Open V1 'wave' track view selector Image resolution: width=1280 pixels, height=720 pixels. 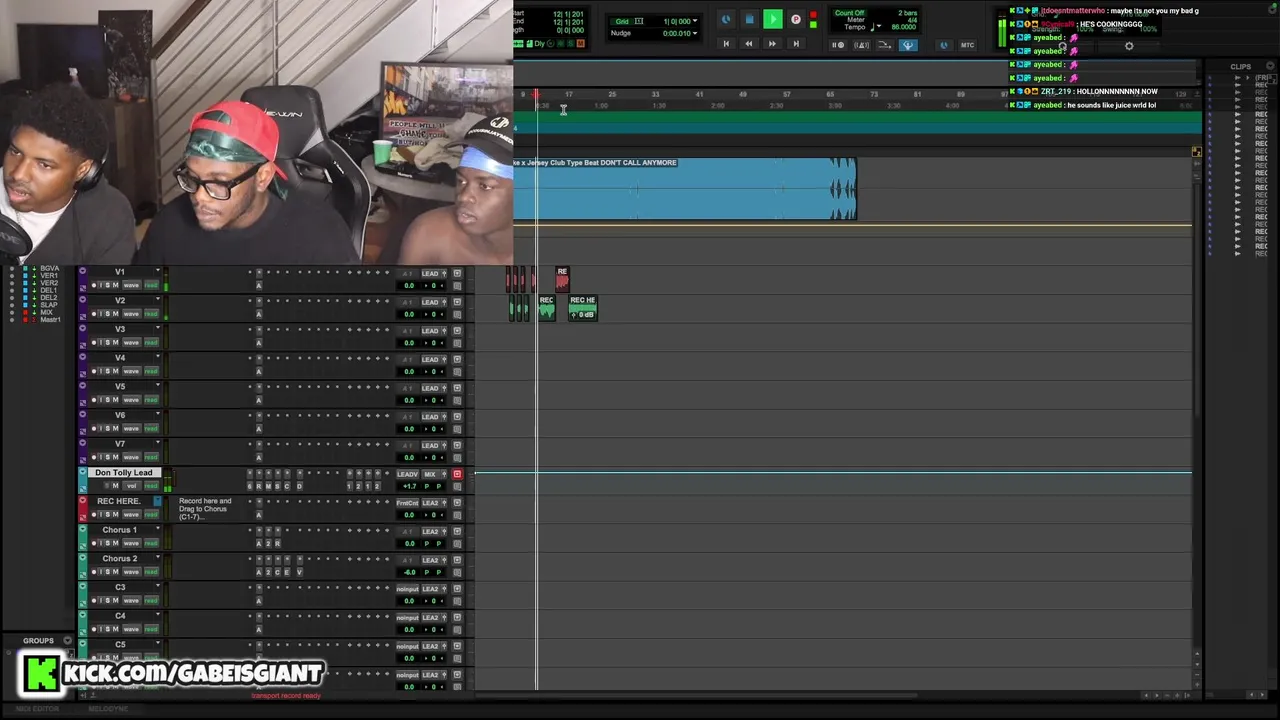point(131,285)
